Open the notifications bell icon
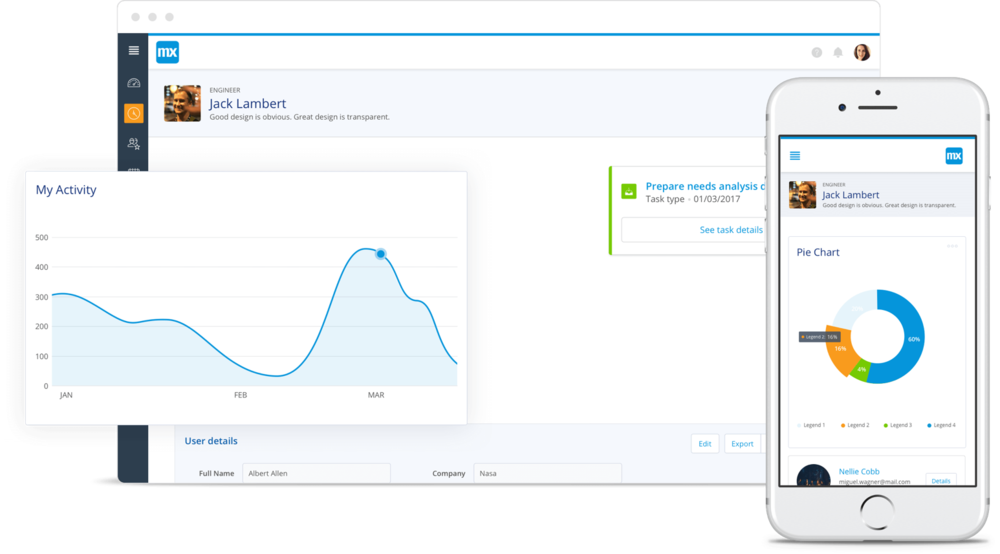 [x=838, y=53]
